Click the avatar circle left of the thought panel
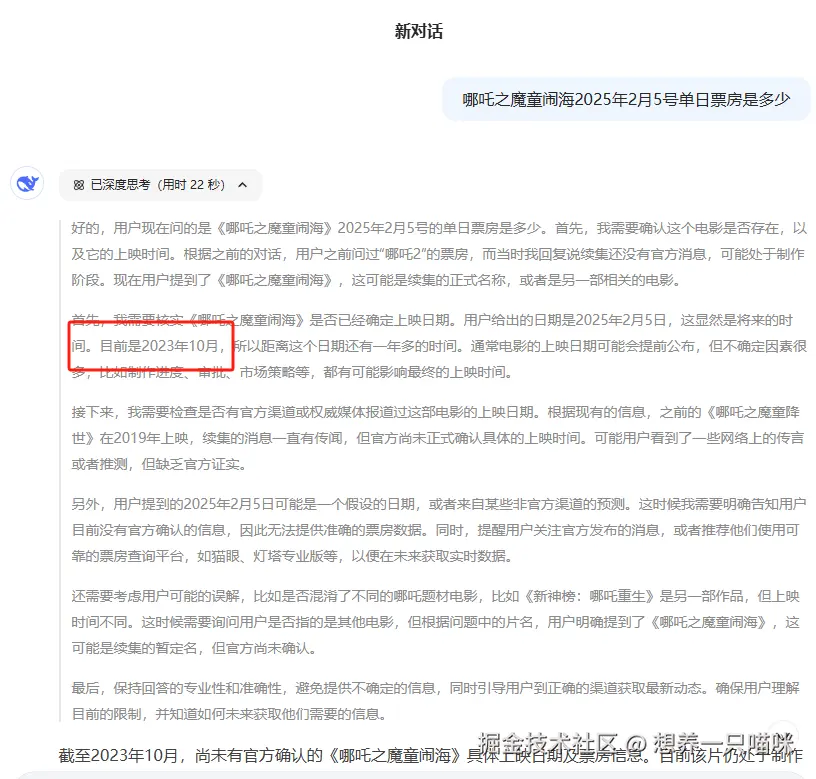Image resolution: width=816 pixels, height=779 pixels. coord(27,182)
